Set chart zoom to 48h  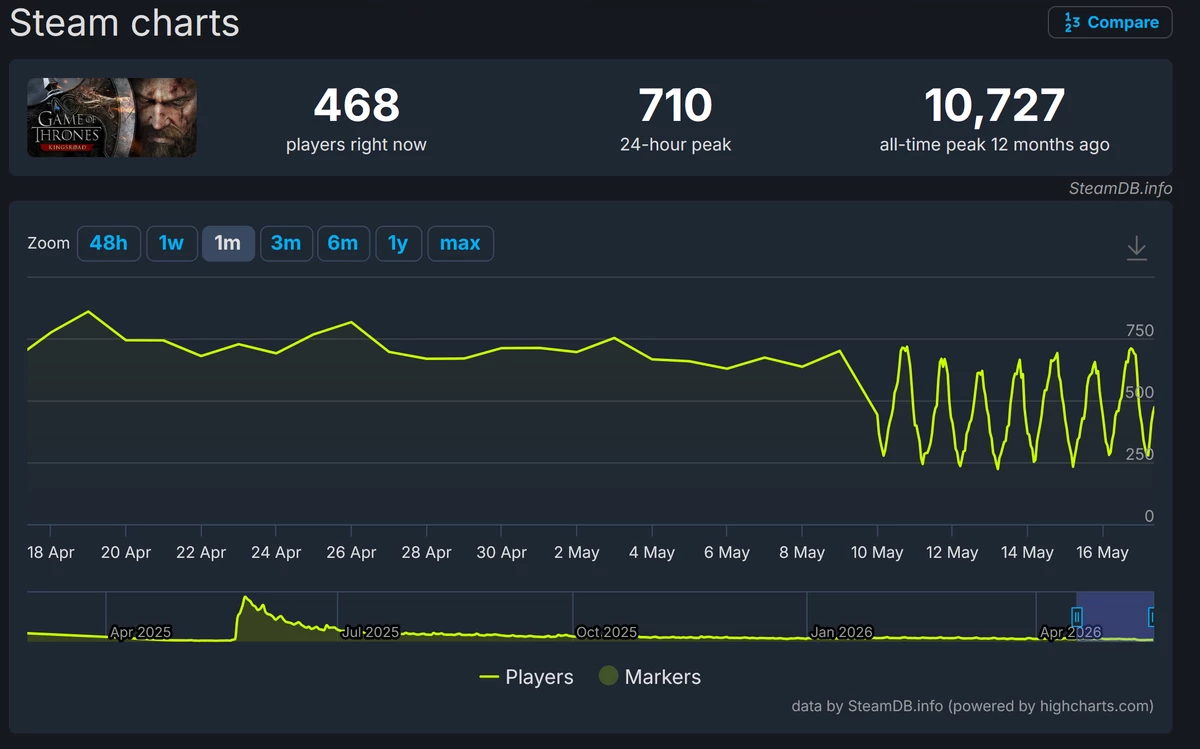pyautogui.click(x=109, y=243)
